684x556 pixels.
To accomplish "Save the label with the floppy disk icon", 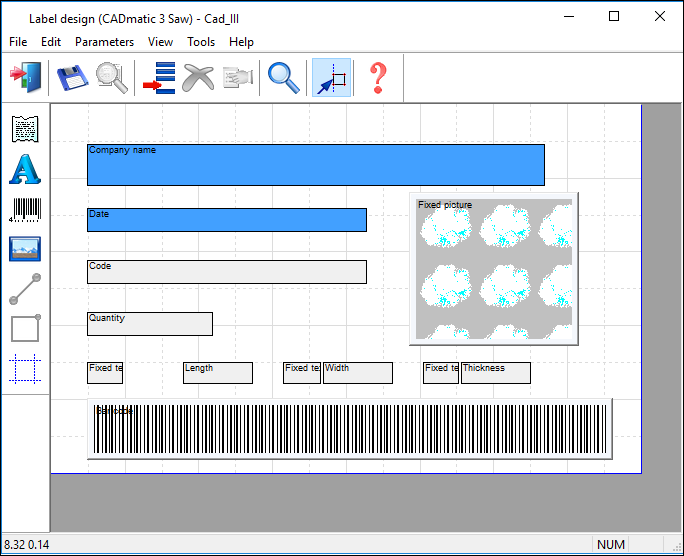I will click(x=71, y=78).
